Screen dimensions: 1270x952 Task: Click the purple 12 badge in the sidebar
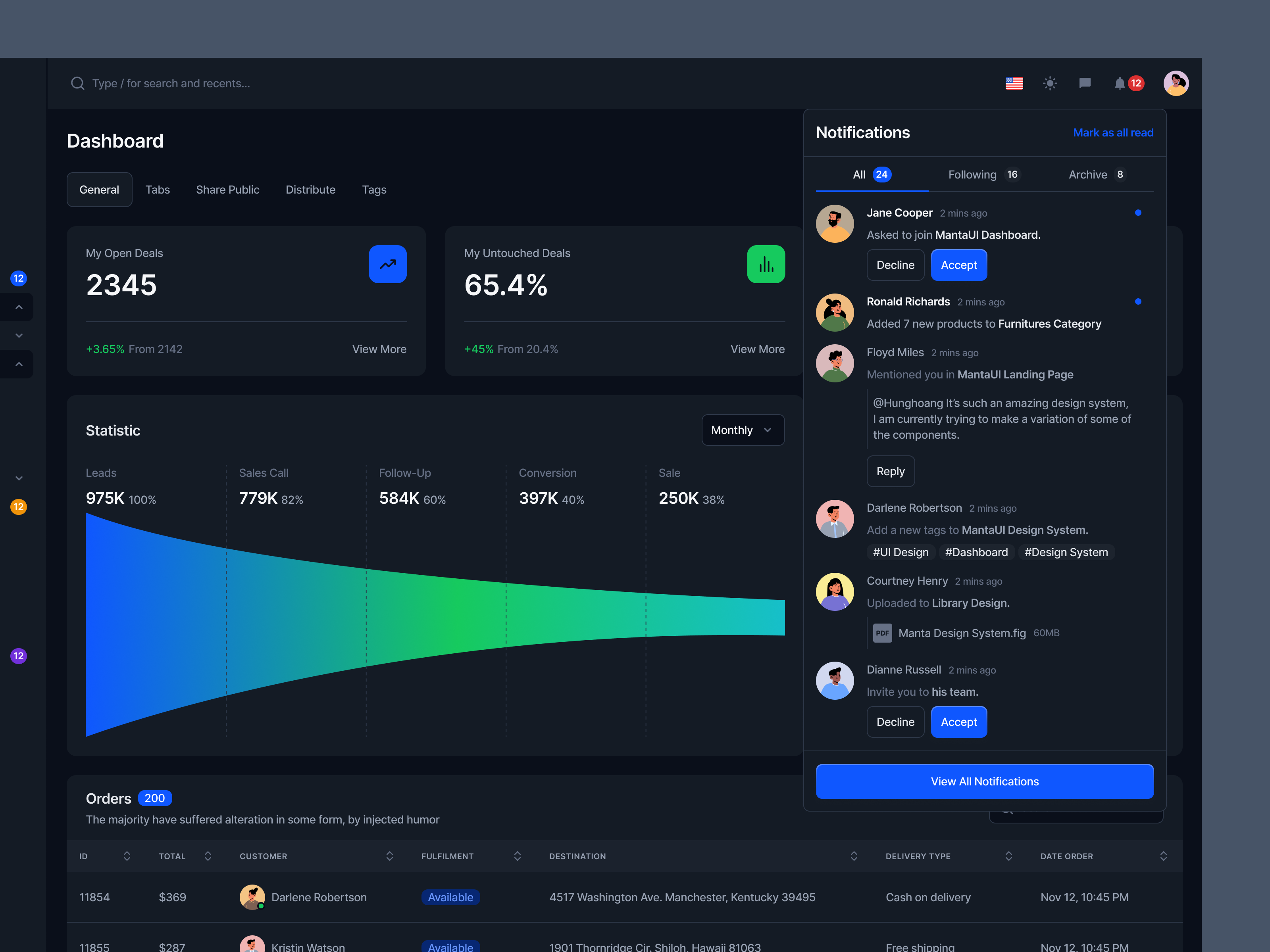click(18, 656)
